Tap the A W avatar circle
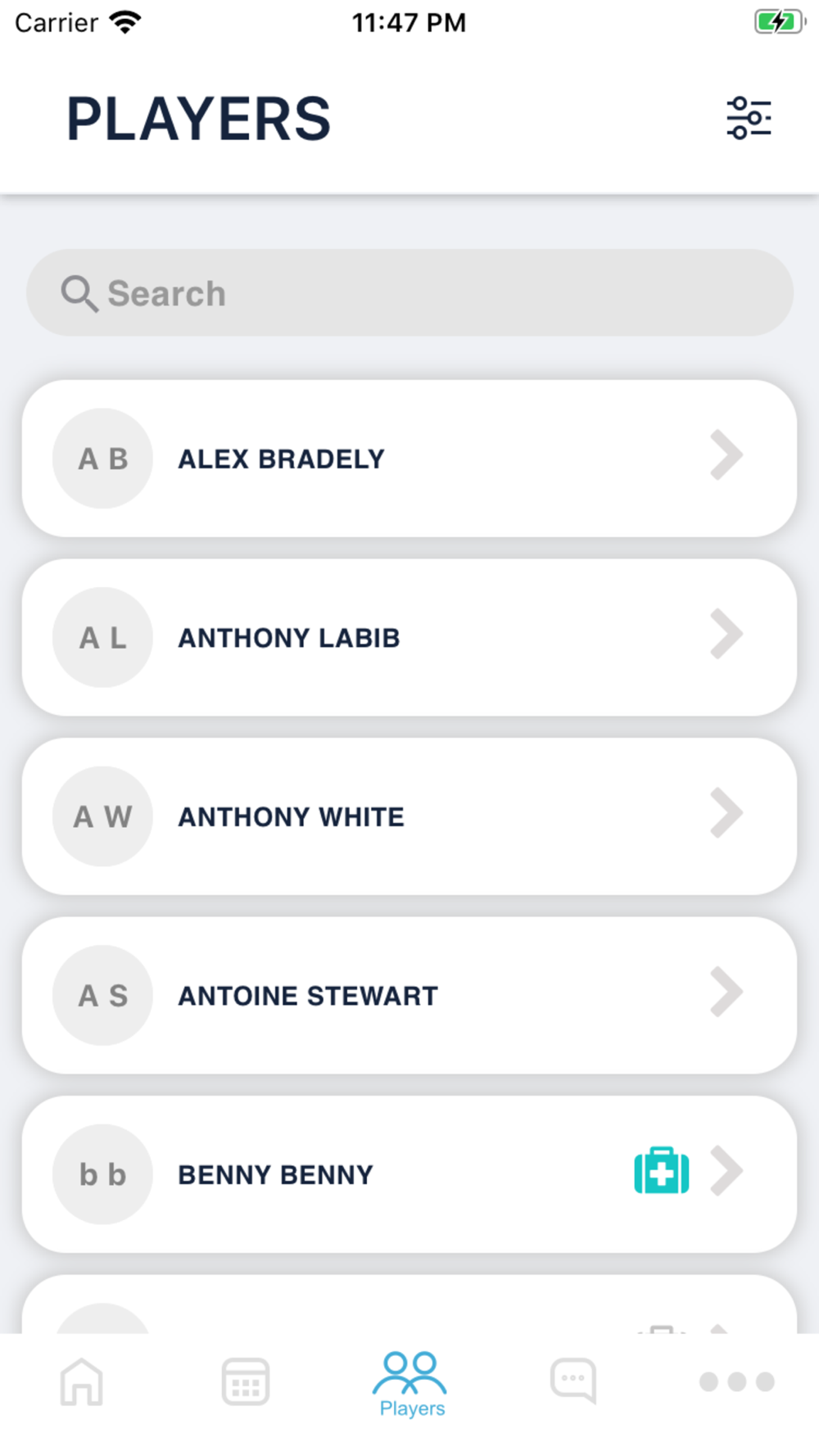This screenshot has height=1456, width=819. (x=102, y=816)
